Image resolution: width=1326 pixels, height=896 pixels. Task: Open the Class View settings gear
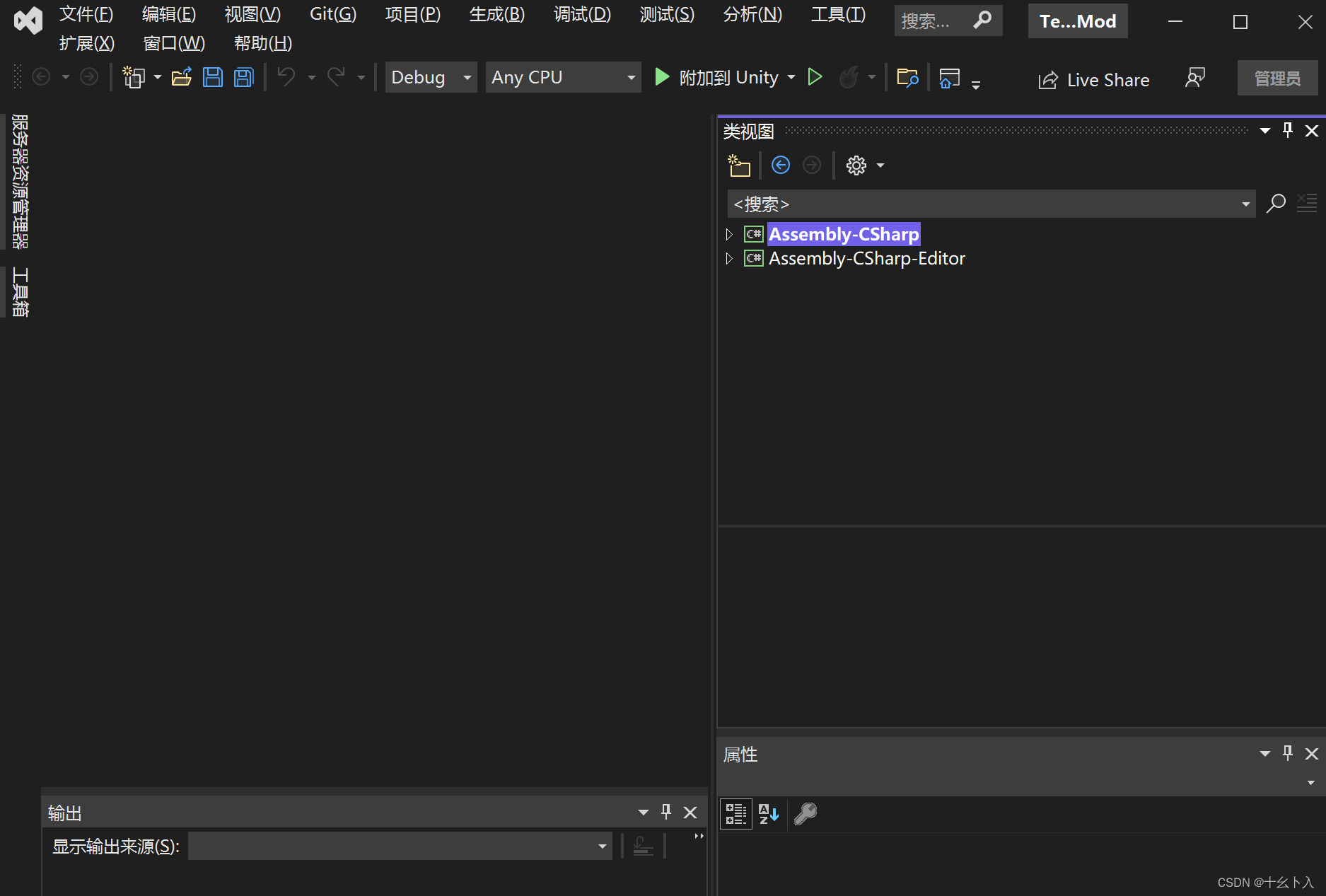856,165
